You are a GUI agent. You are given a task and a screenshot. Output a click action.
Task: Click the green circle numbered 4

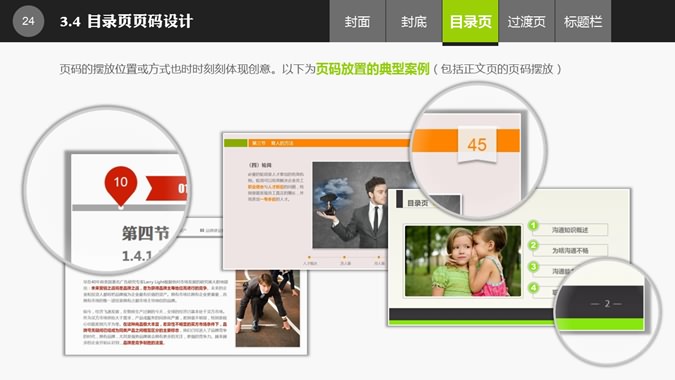coord(533,287)
